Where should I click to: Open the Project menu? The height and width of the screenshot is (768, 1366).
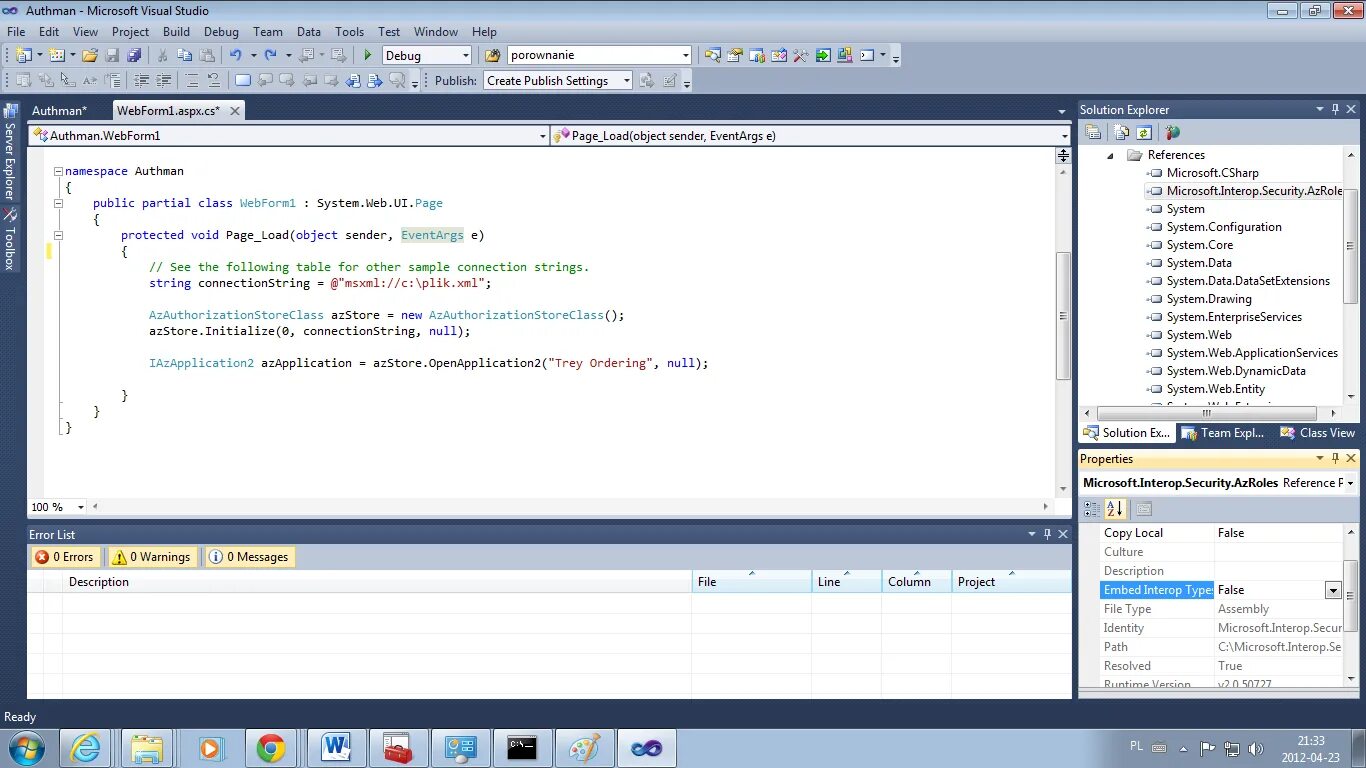click(x=130, y=32)
